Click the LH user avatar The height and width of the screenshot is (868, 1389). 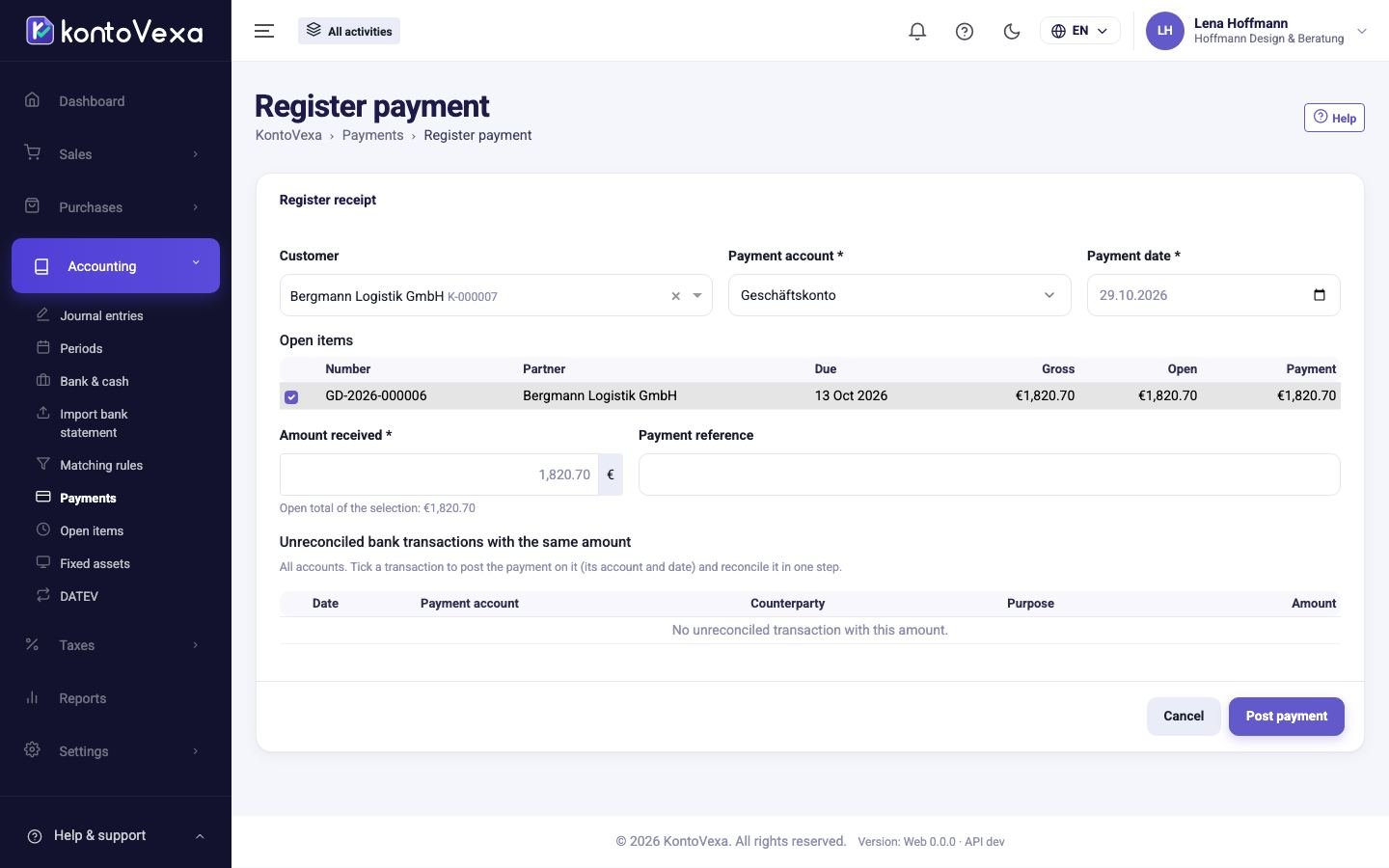click(1164, 31)
